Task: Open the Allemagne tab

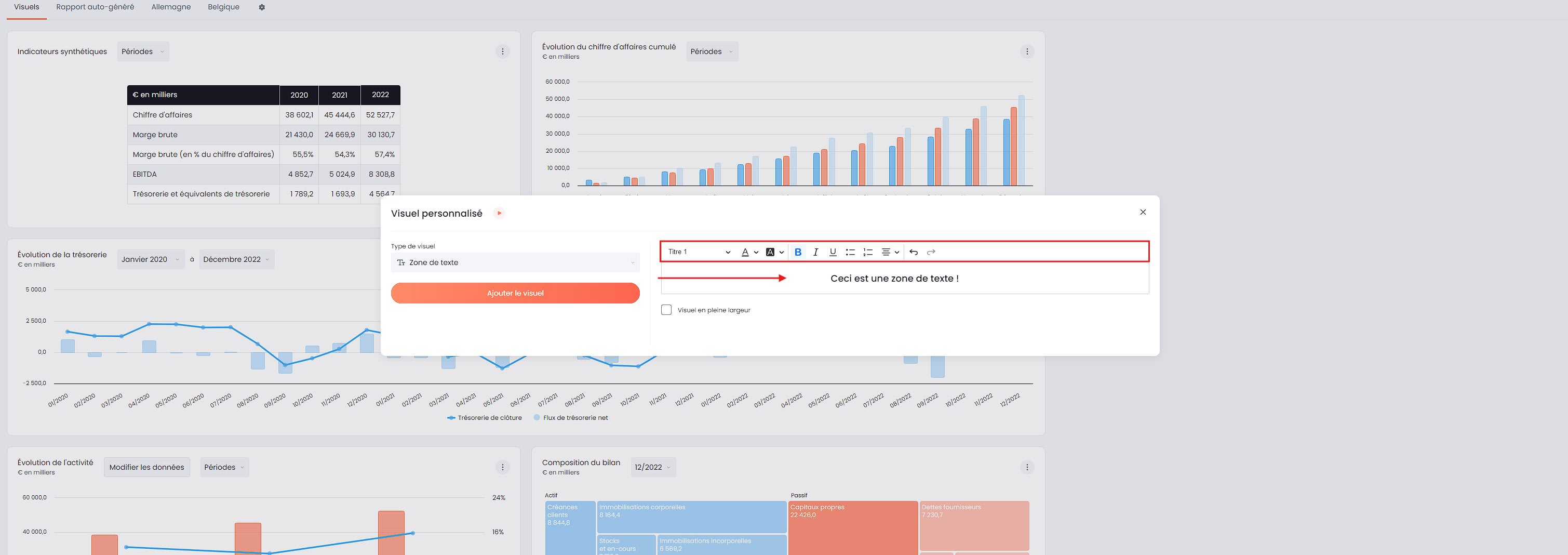Action: click(x=171, y=7)
